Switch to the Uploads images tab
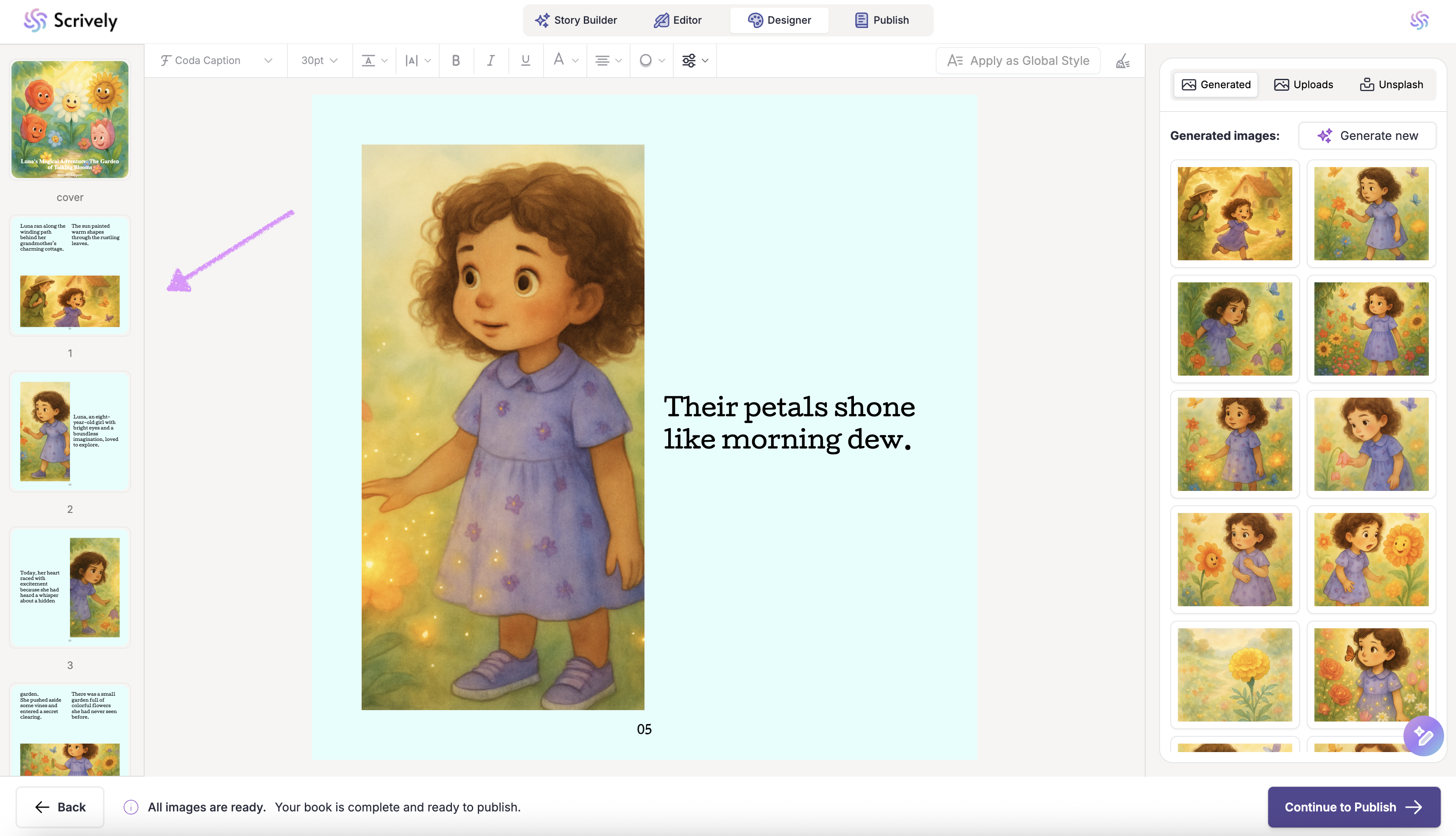The image size is (1456, 836). [1303, 84]
